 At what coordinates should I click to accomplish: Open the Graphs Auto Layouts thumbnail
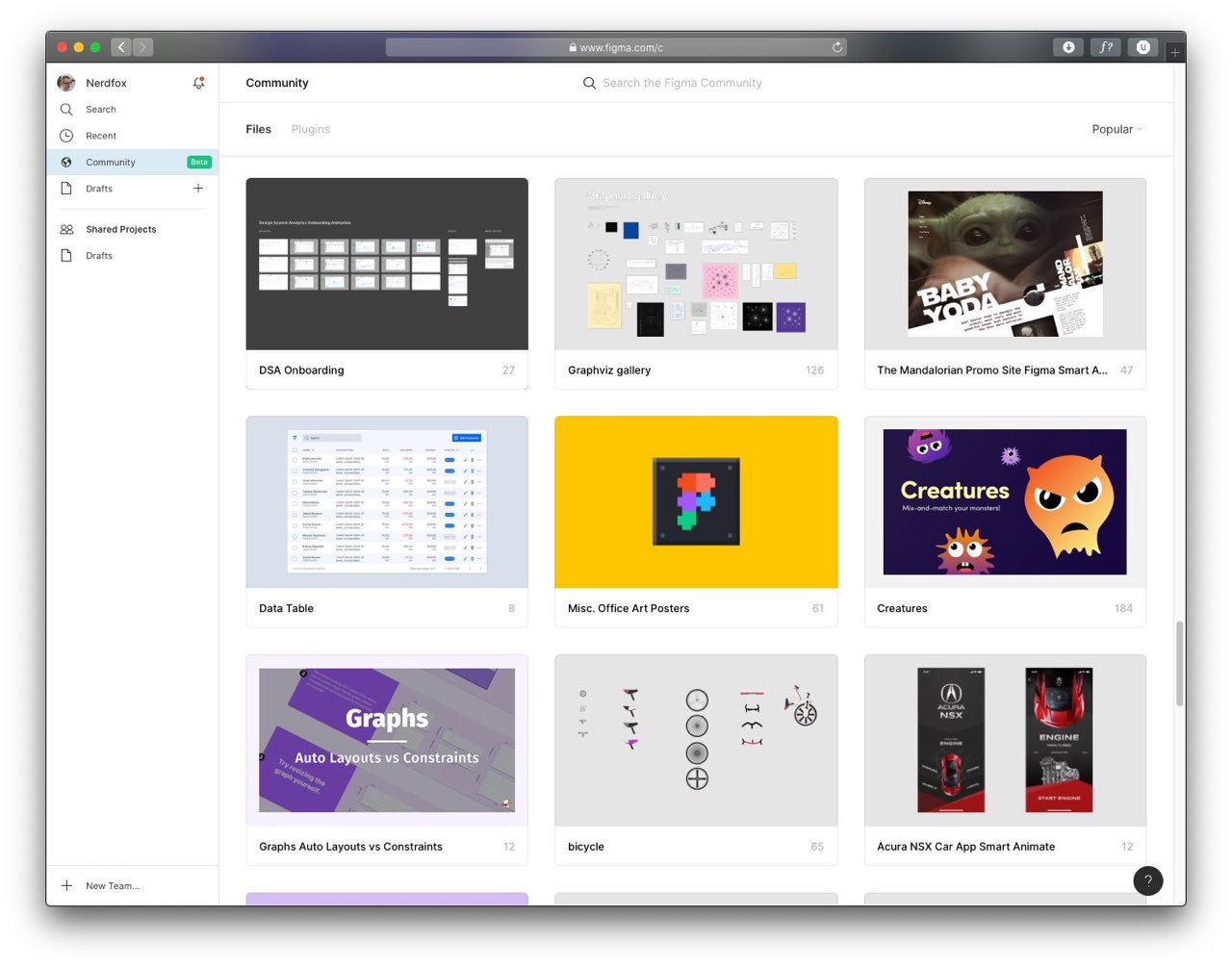coord(387,741)
